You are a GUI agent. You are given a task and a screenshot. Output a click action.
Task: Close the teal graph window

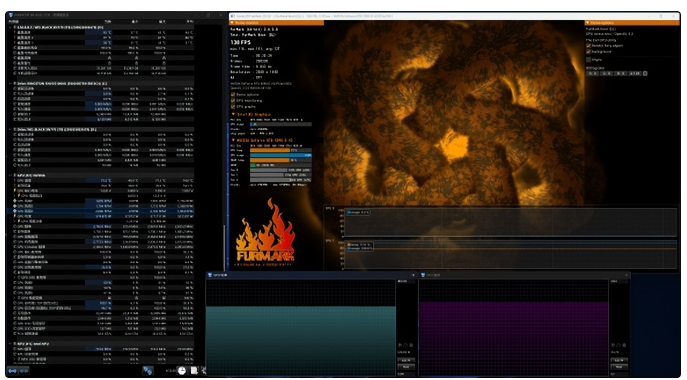click(x=413, y=275)
